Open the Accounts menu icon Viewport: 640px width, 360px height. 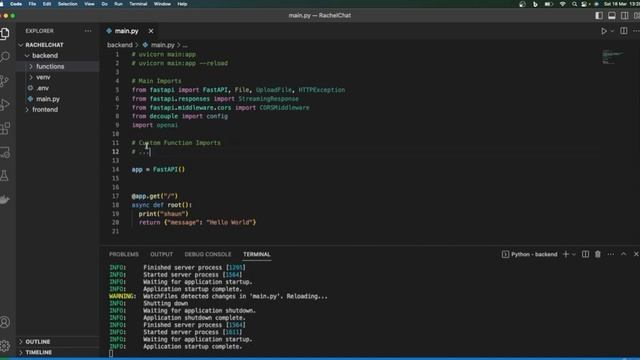pos(5,322)
